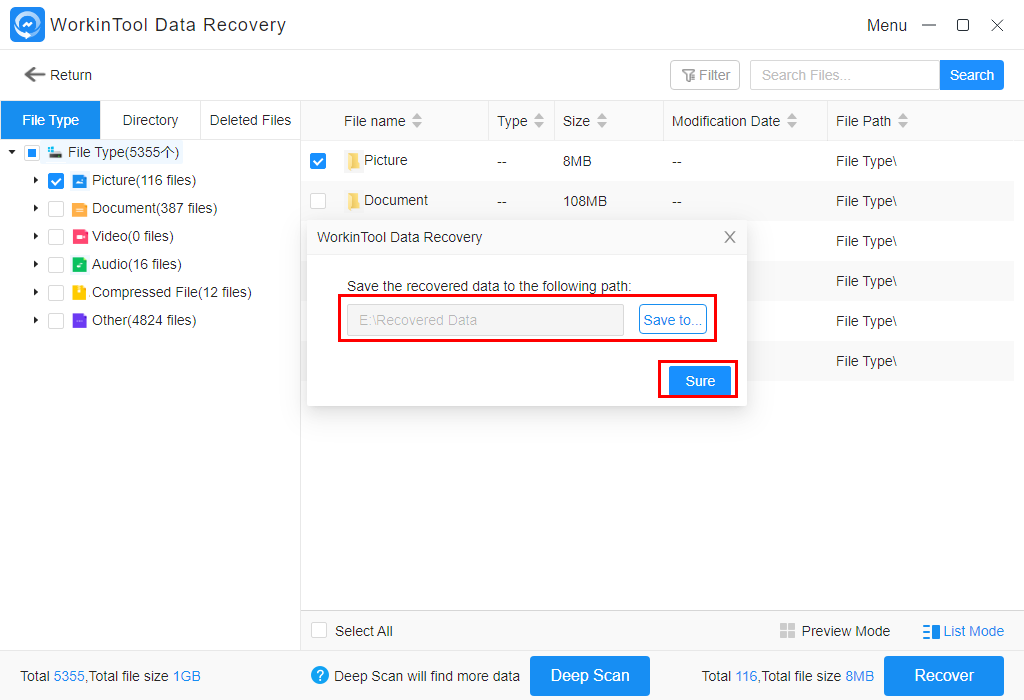
Task: Sort by Size column arrows
Action: tap(602, 121)
